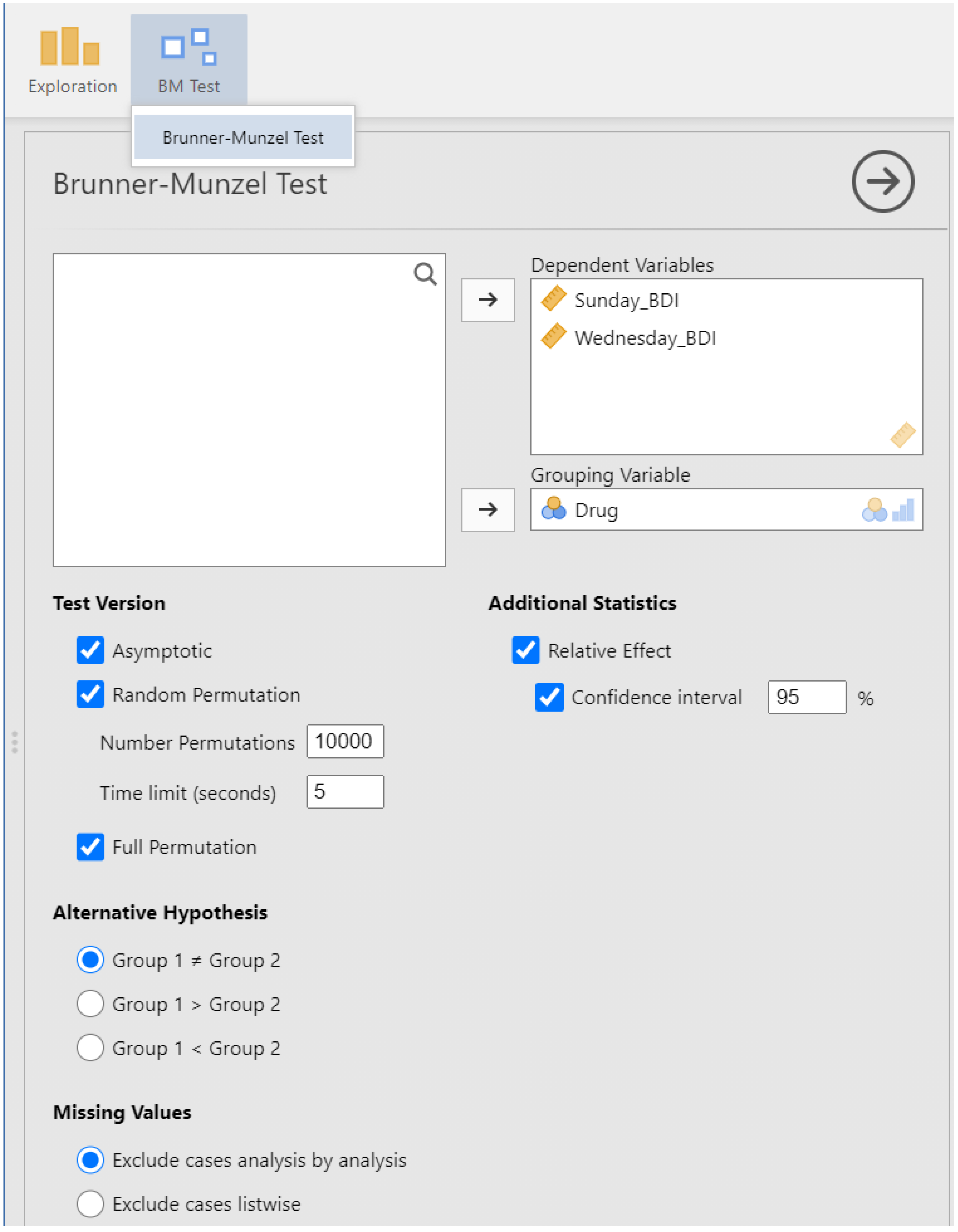The image size is (958, 1232).
Task: Uncheck the Asymptotic test version
Action: coord(90,651)
